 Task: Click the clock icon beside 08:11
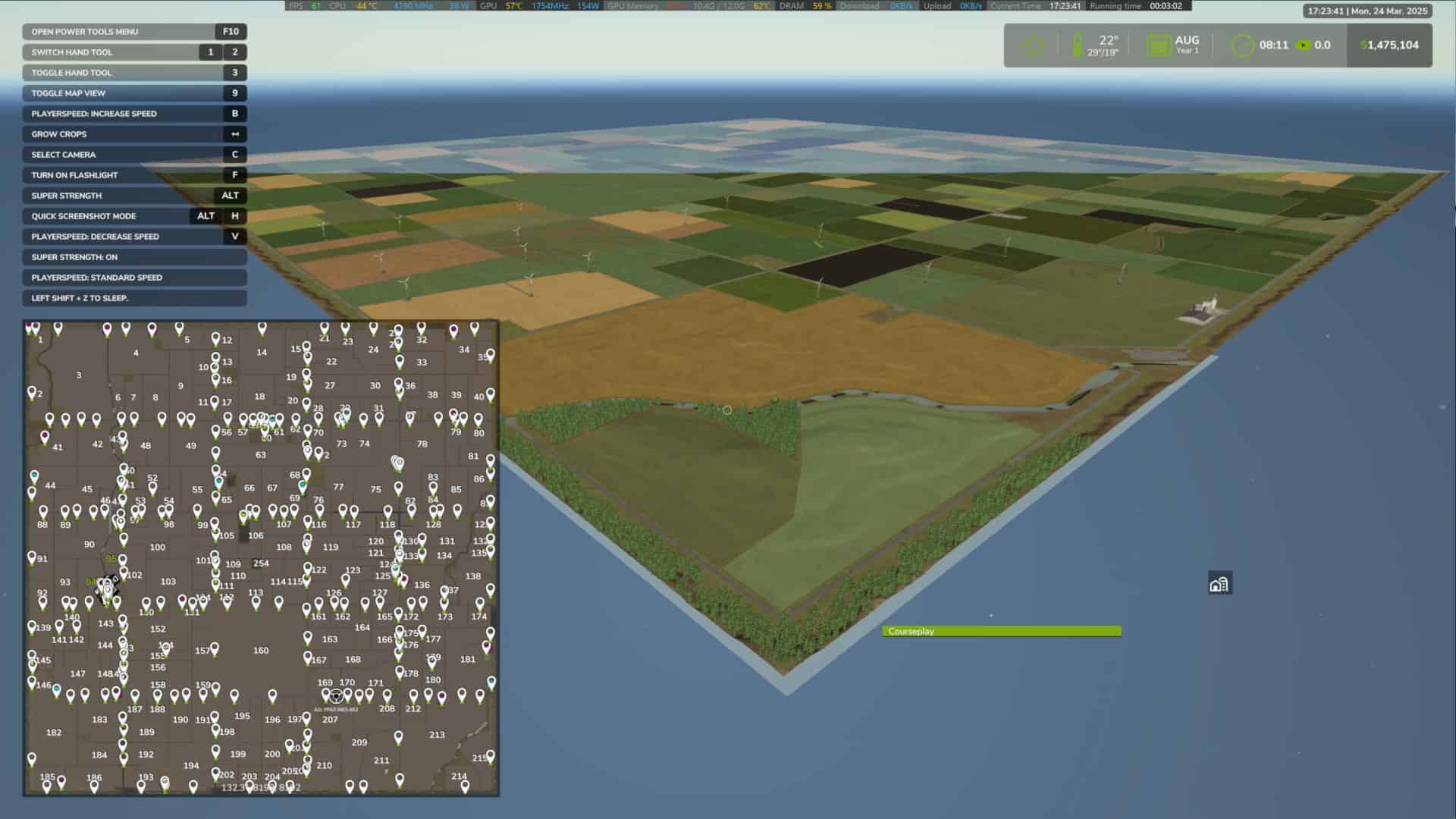click(x=1242, y=45)
